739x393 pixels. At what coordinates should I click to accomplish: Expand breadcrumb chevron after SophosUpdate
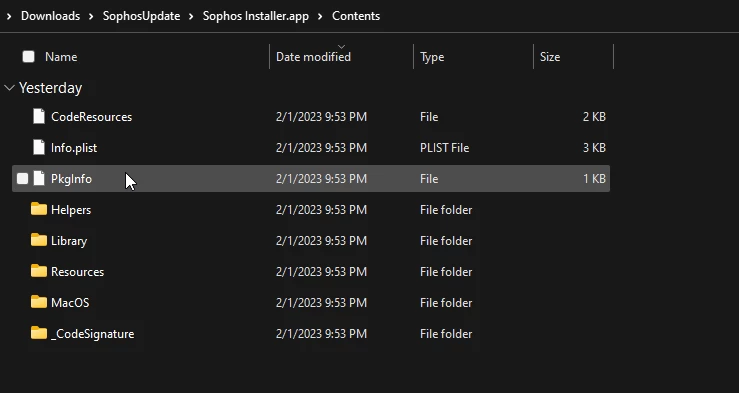[x=191, y=16]
